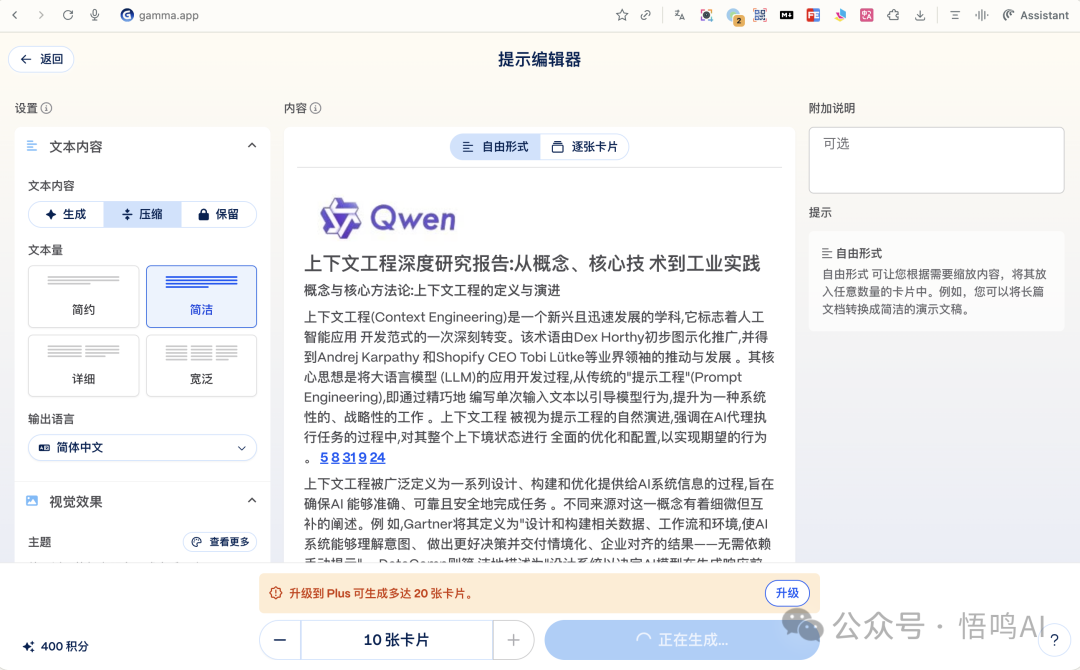Switch to 逐张卡片 tab

(584, 147)
